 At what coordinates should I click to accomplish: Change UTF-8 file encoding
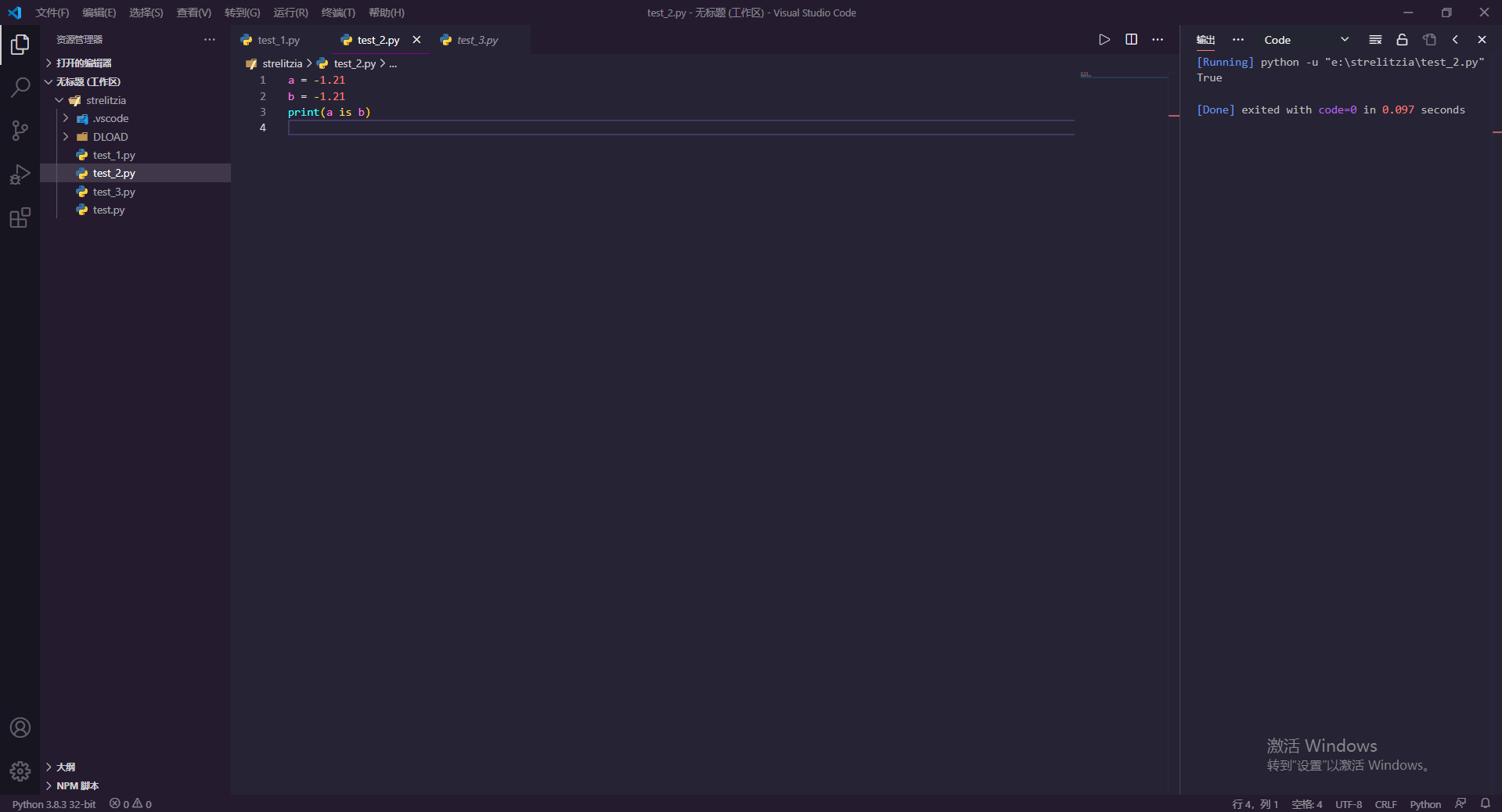(1349, 804)
